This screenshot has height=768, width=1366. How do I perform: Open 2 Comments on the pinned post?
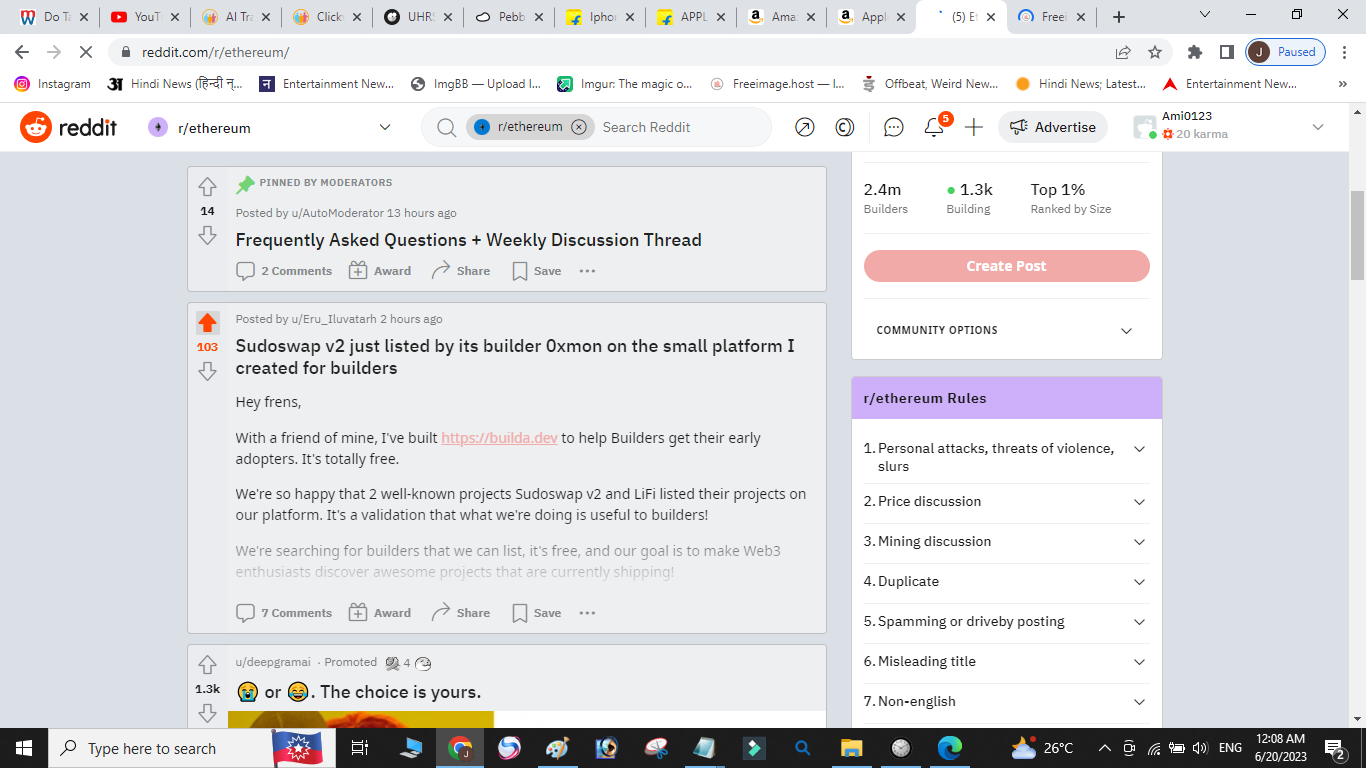tap(284, 271)
